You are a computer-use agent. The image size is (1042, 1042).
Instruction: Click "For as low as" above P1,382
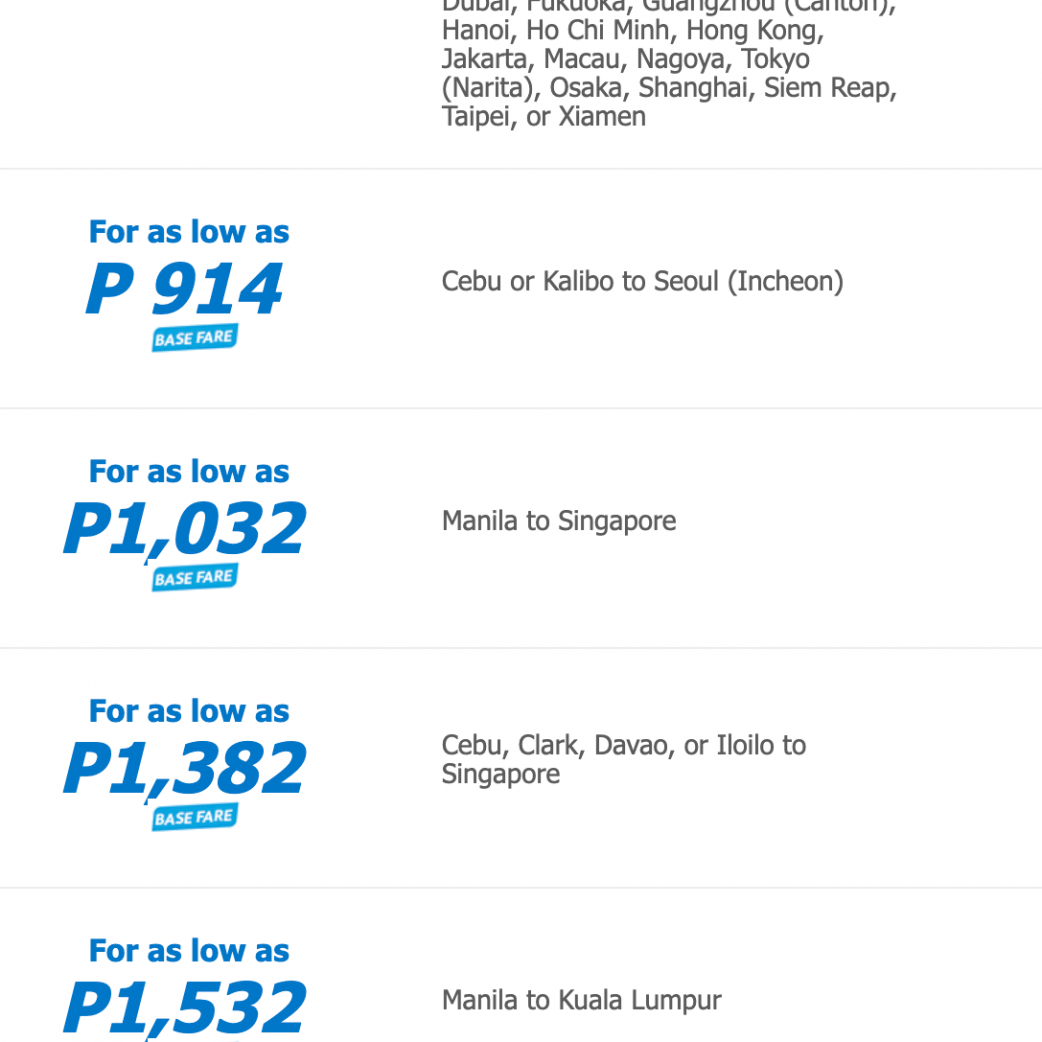coord(189,711)
